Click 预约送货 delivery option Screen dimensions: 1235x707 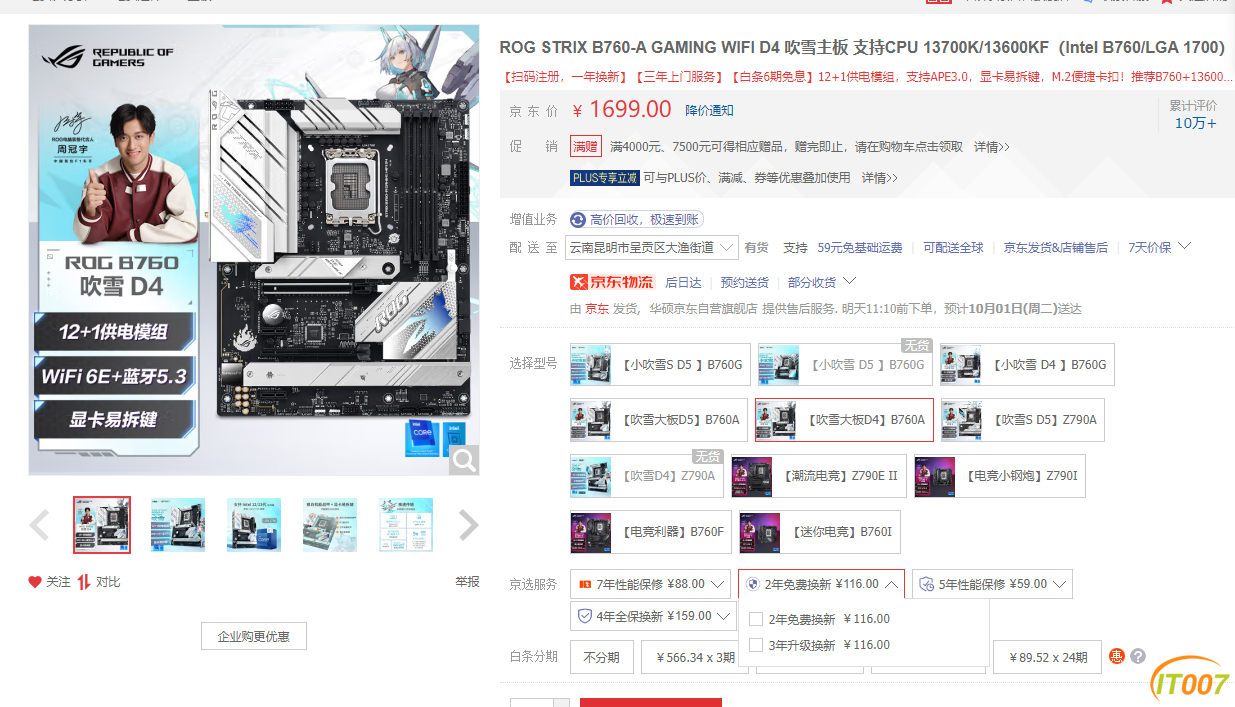745,282
